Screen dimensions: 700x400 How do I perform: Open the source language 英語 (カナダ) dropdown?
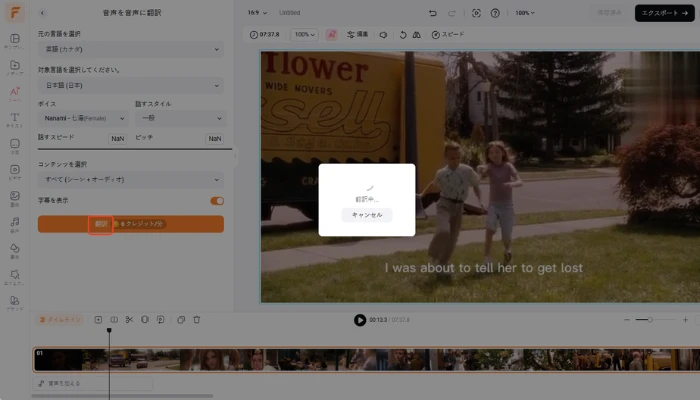click(130, 49)
